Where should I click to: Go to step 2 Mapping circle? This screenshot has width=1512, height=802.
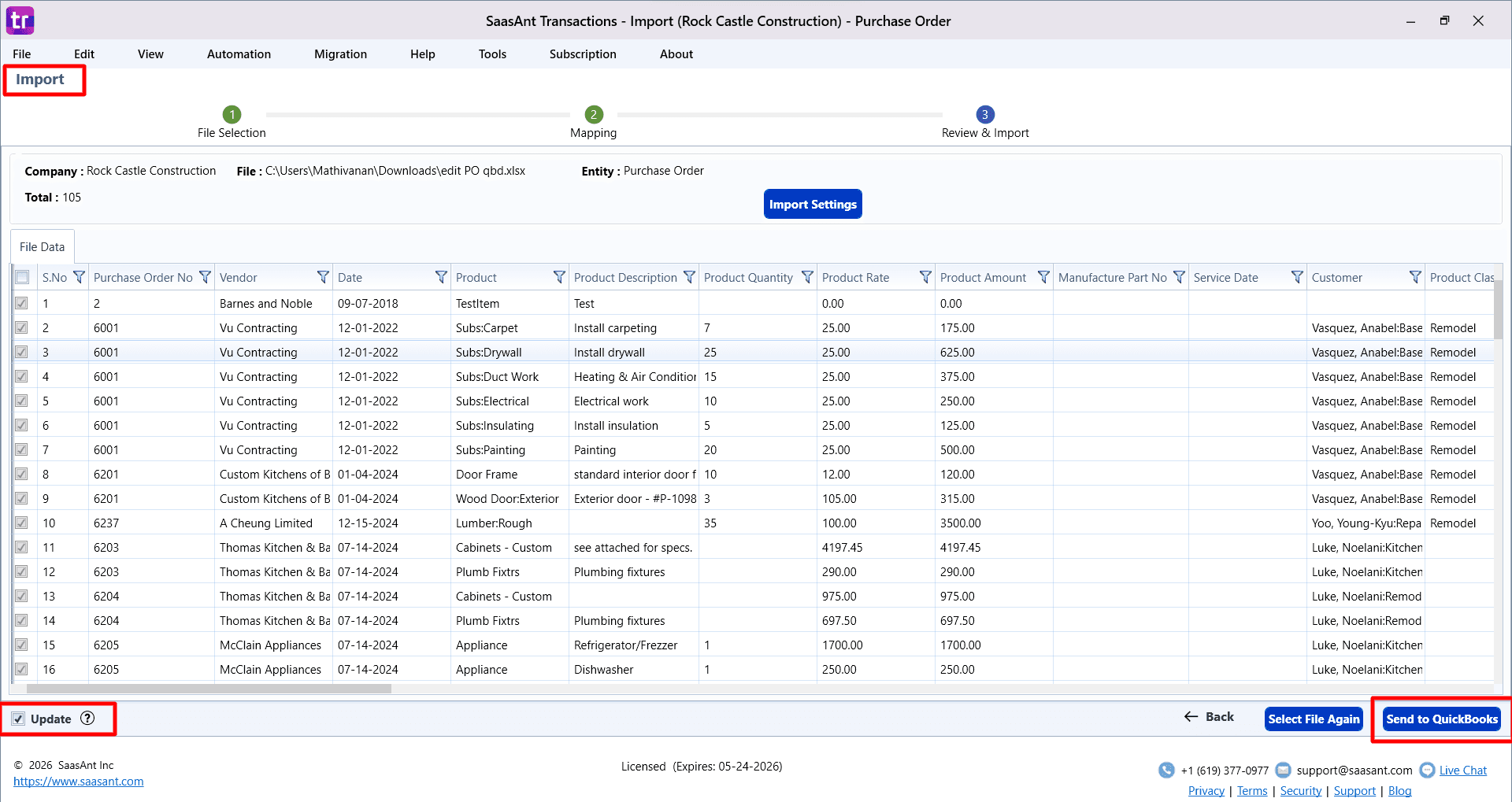pyautogui.click(x=594, y=114)
